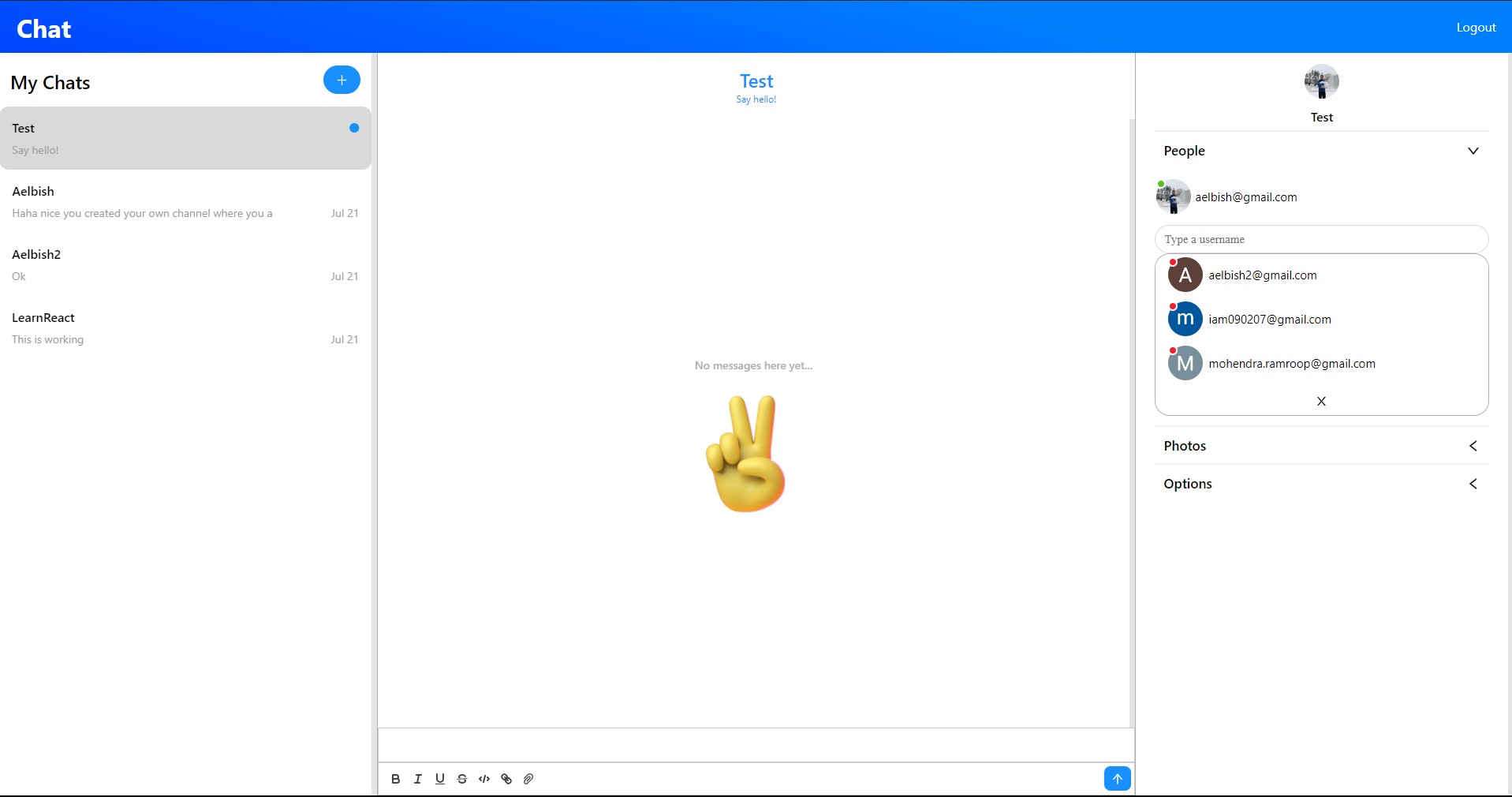Click the message text input area
Viewport: 1512px width, 797px height.
pyautogui.click(x=756, y=745)
